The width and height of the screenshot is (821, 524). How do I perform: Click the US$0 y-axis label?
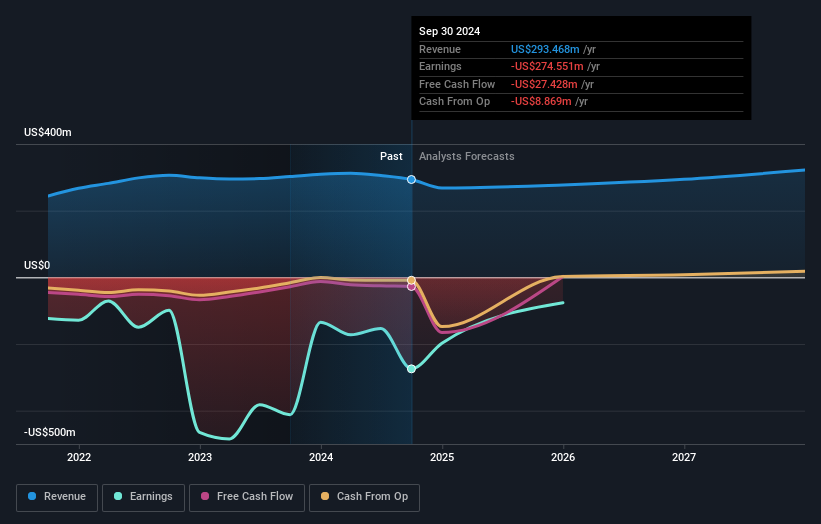coord(37,265)
